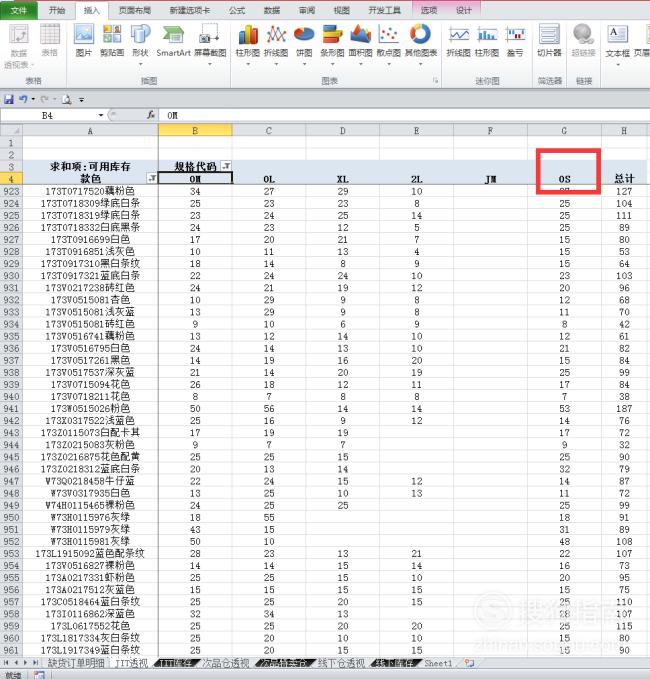Viewport: 650px width, 679px height.
Task: Click the cell 173W0515026粉色
Action: (x=90, y=408)
